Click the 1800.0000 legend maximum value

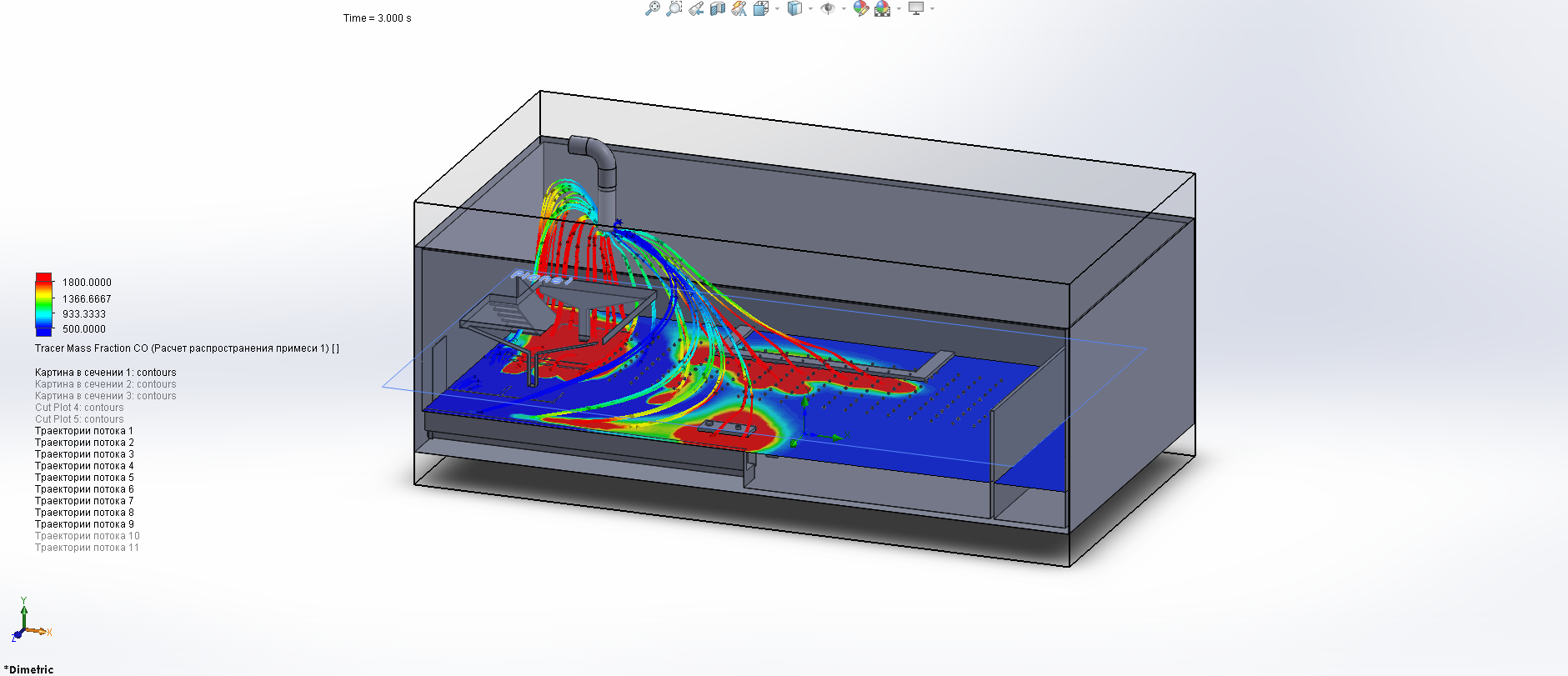coord(87,283)
